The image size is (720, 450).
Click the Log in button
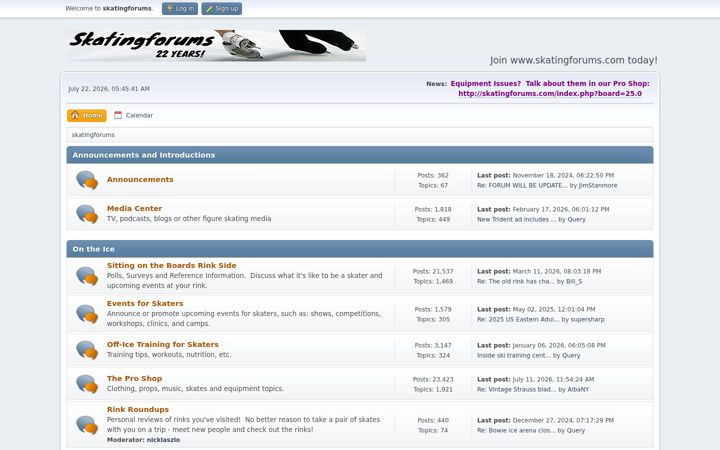click(180, 8)
